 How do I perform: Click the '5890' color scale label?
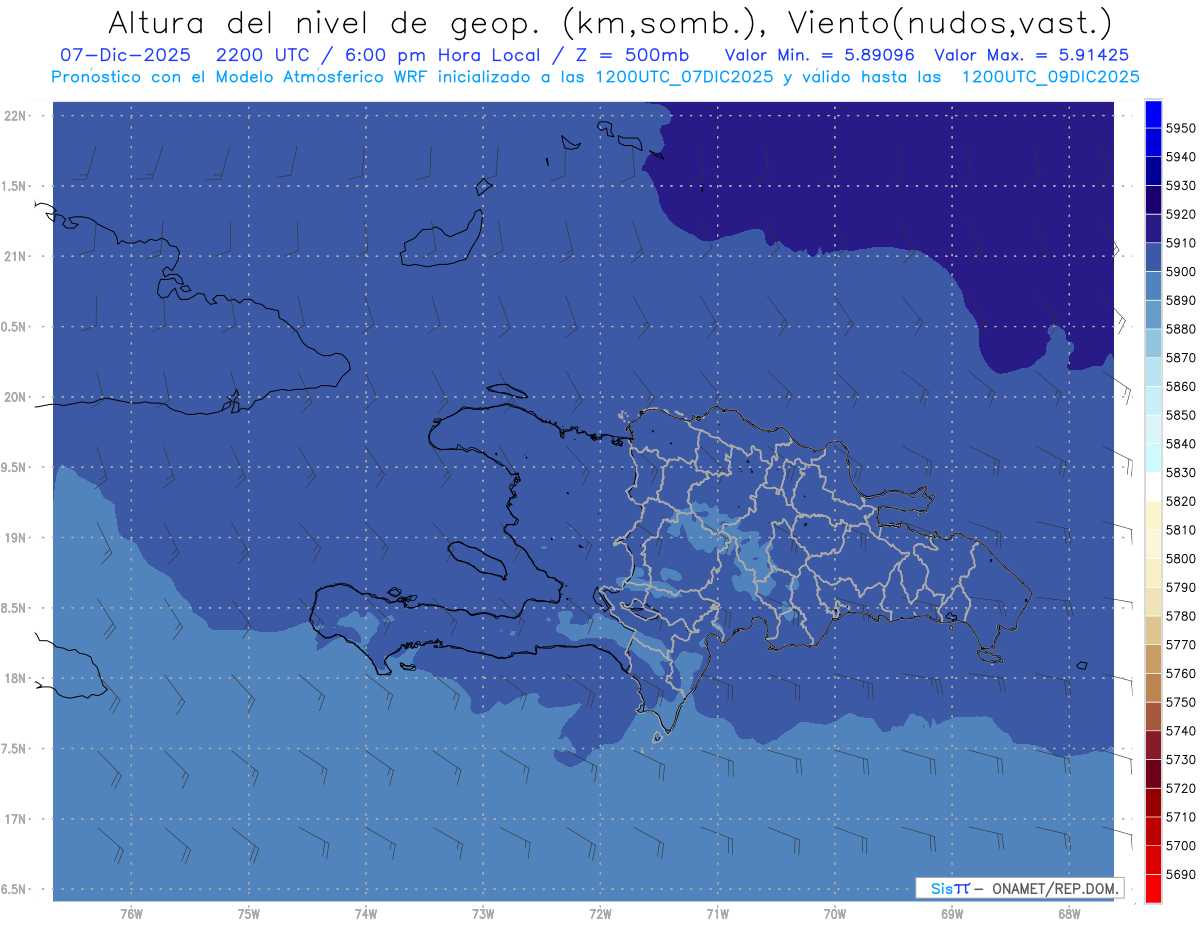click(1181, 300)
